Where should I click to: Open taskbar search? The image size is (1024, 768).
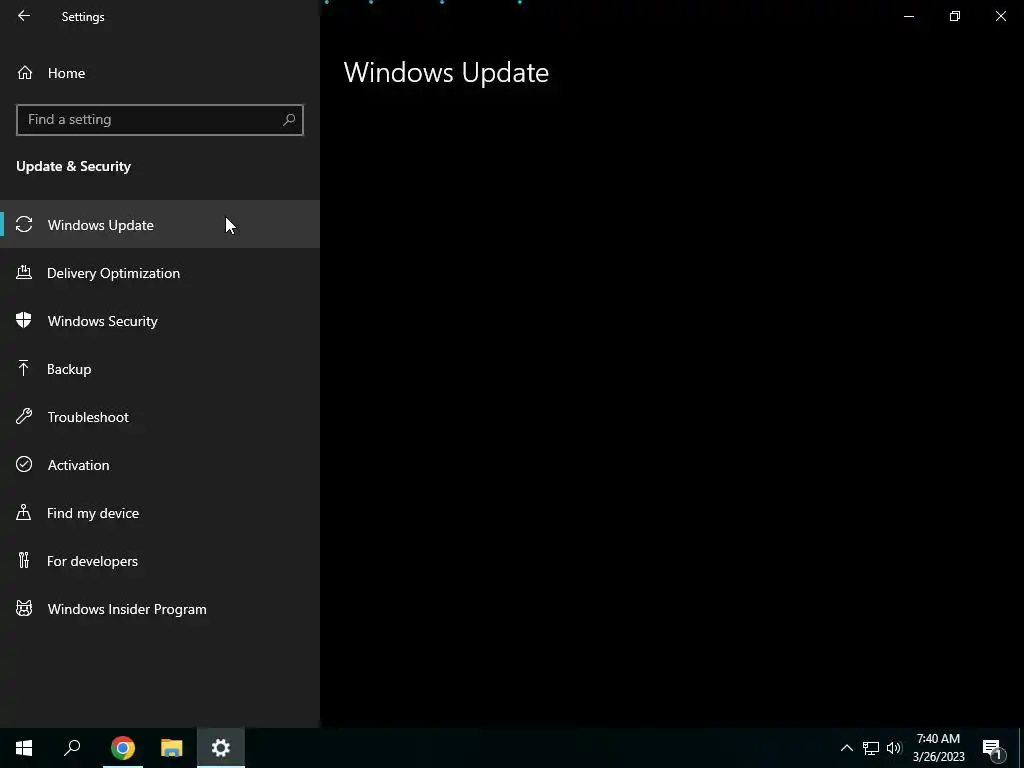point(72,748)
